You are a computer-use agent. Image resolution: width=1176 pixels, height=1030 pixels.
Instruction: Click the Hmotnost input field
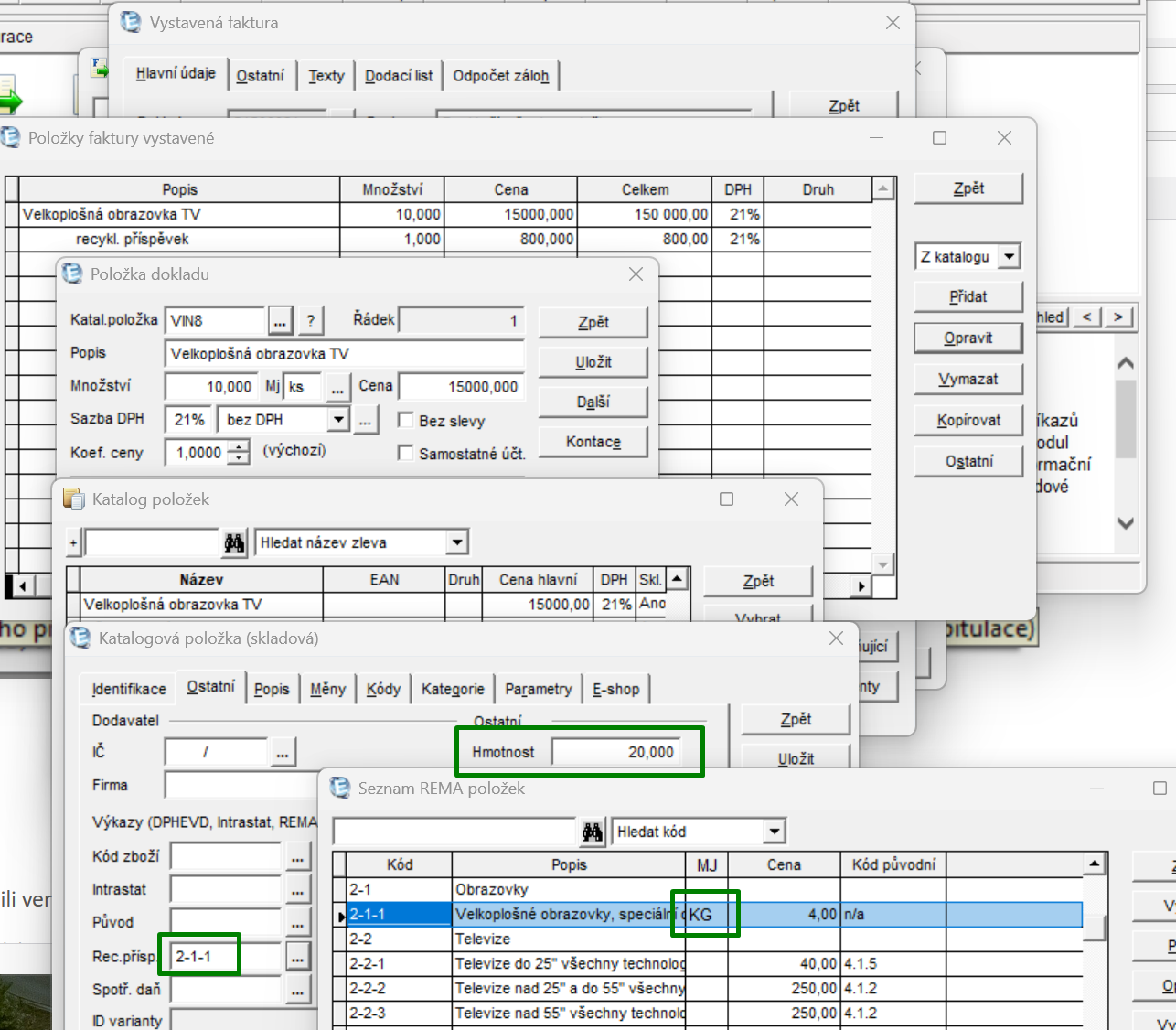(x=615, y=752)
